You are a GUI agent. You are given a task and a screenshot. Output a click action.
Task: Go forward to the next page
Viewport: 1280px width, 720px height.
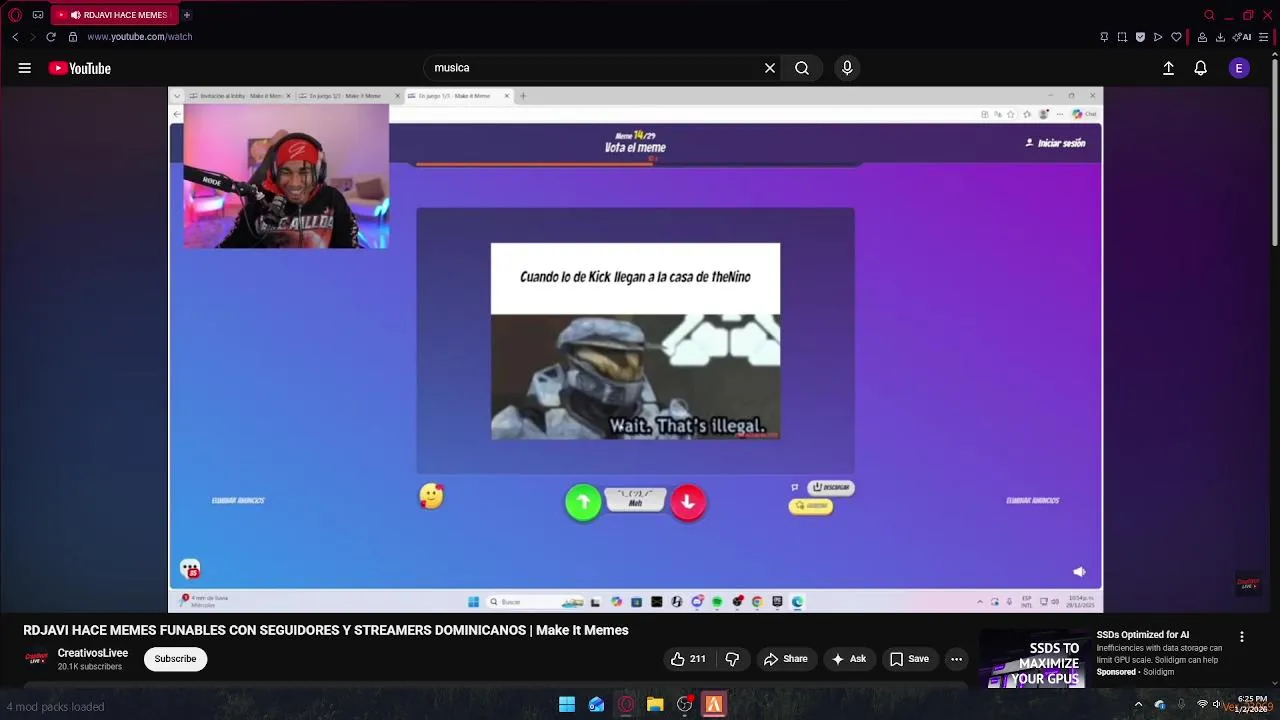pyautogui.click(x=32, y=37)
